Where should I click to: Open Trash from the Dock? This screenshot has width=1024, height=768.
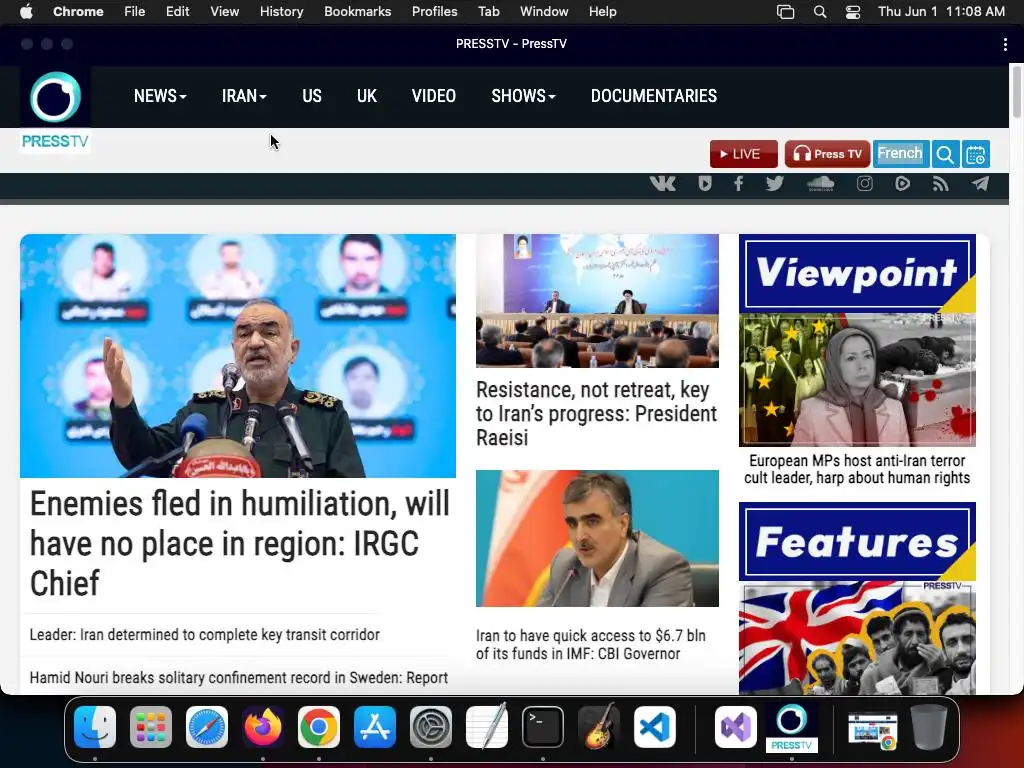tap(929, 727)
